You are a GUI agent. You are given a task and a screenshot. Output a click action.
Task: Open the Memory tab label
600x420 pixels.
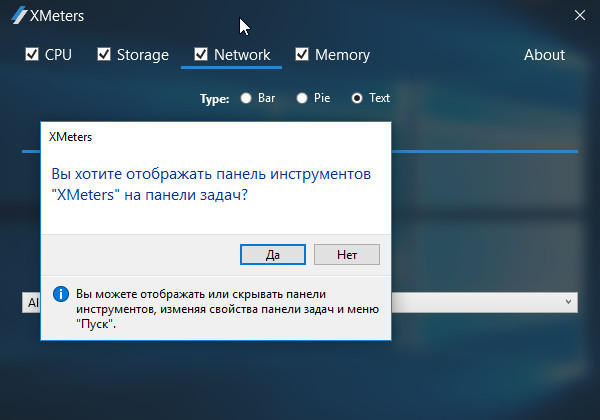[x=342, y=55]
